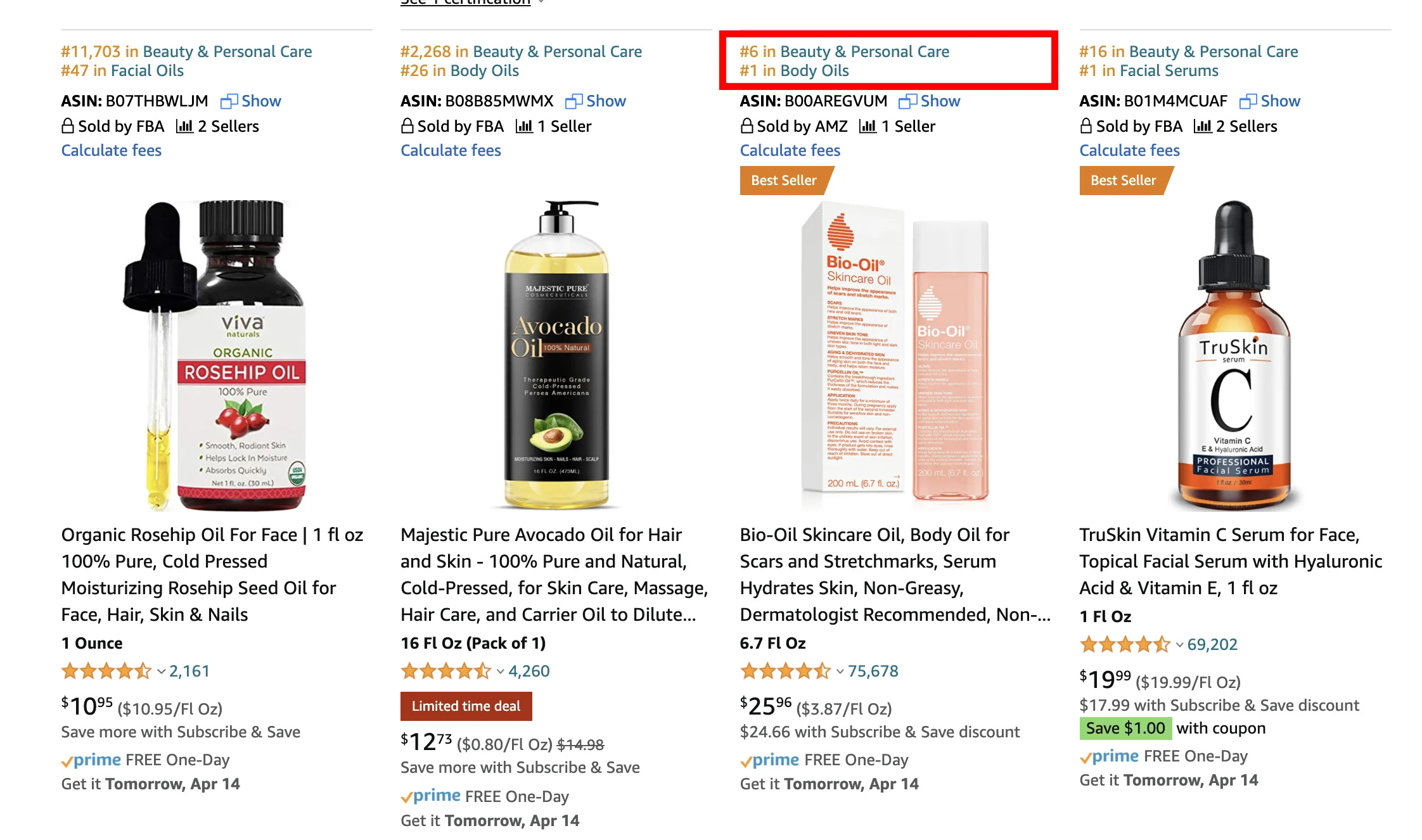The height and width of the screenshot is (840, 1422).
Task: Click the Limited time deal badge
Action: (466, 706)
